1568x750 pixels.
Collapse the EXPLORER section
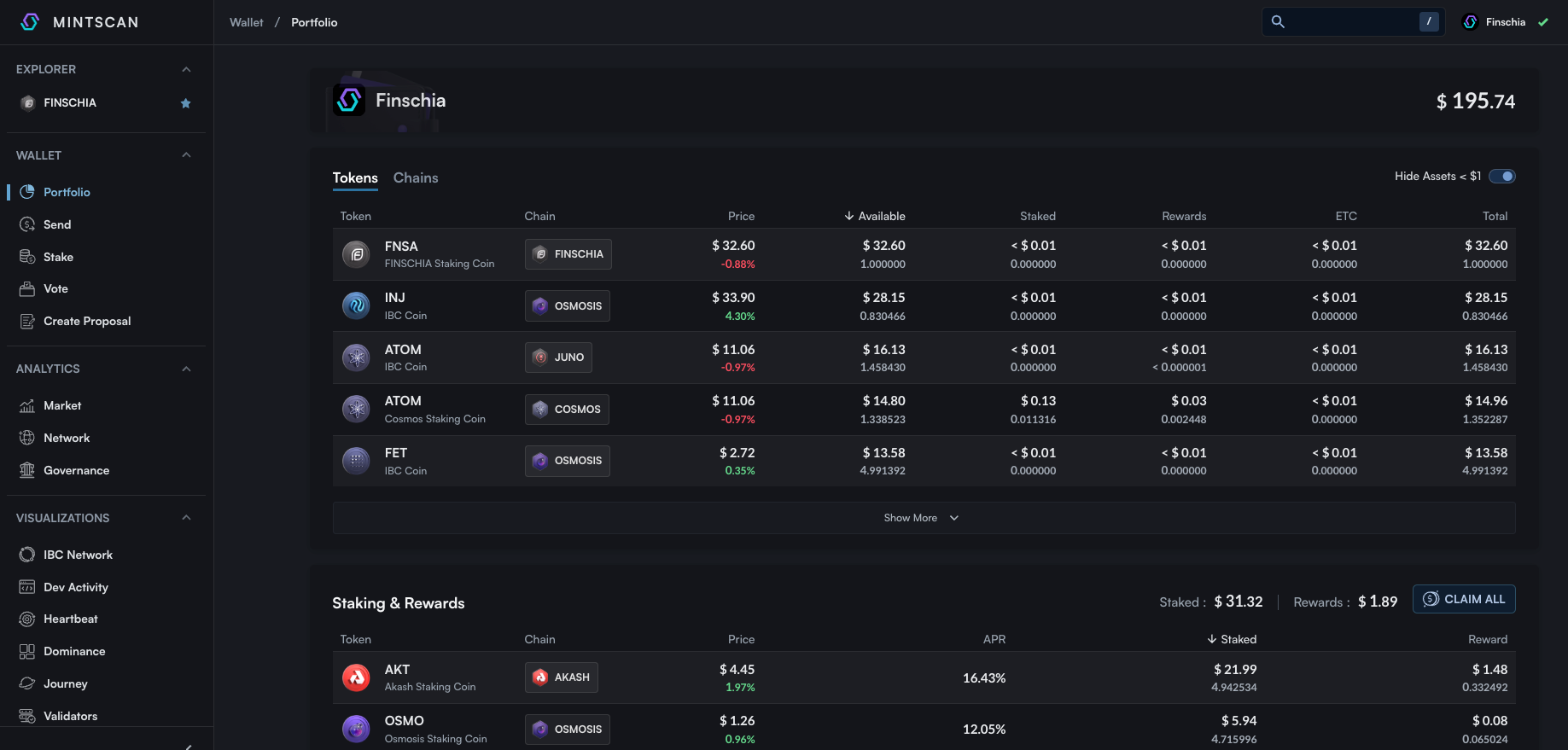[186, 69]
